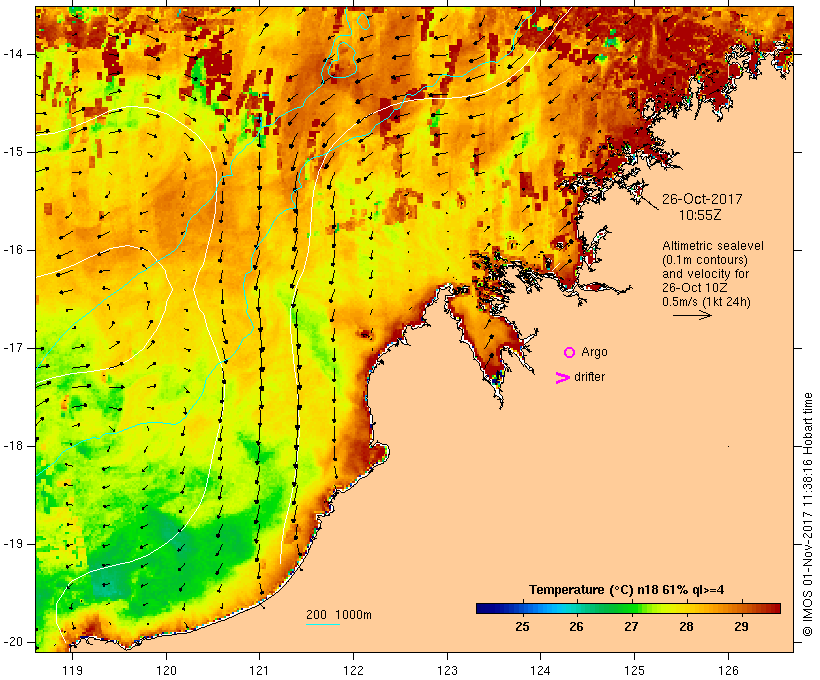
Task: Click the 'drifter' legend label
Action: pos(589,377)
